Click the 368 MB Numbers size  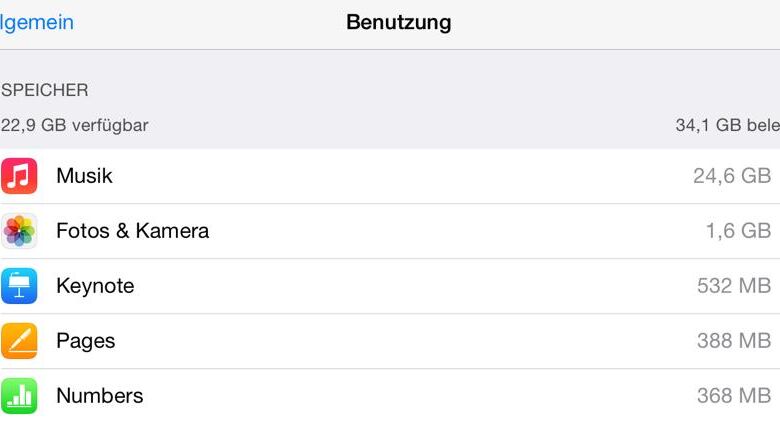[734, 396]
